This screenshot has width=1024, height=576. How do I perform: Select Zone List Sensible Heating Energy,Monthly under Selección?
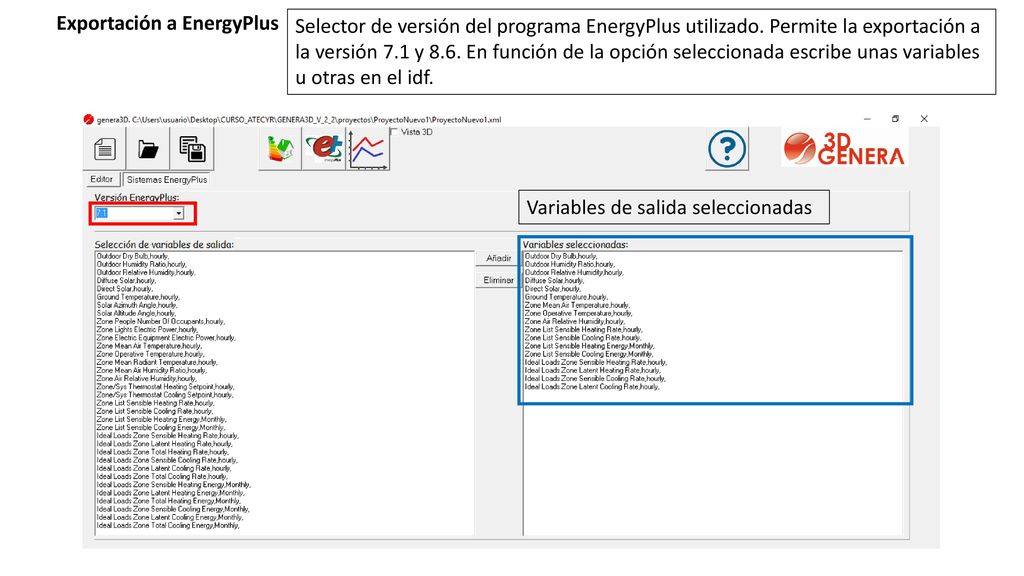tap(162, 419)
